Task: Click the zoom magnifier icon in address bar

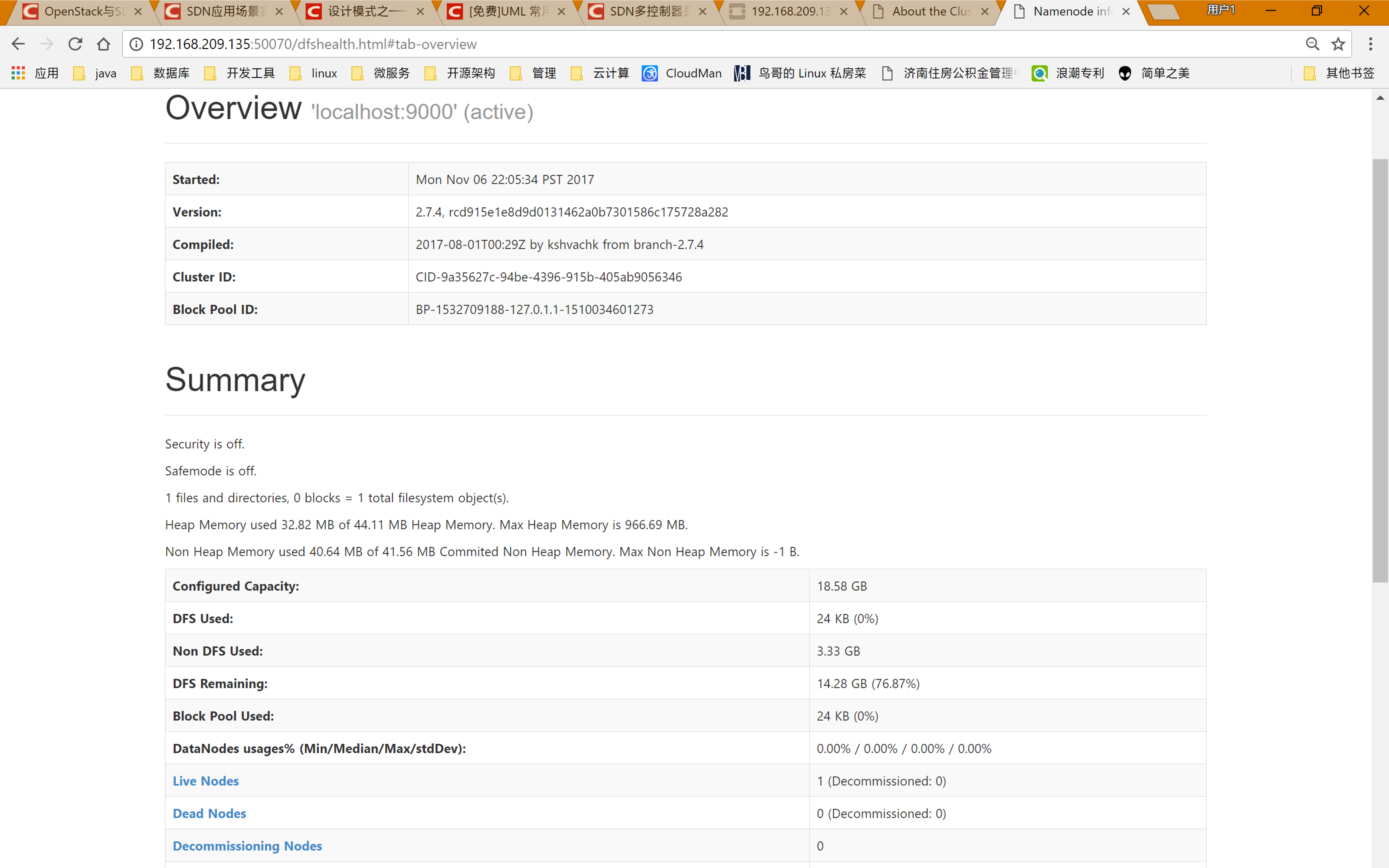Action: [1312, 44]
